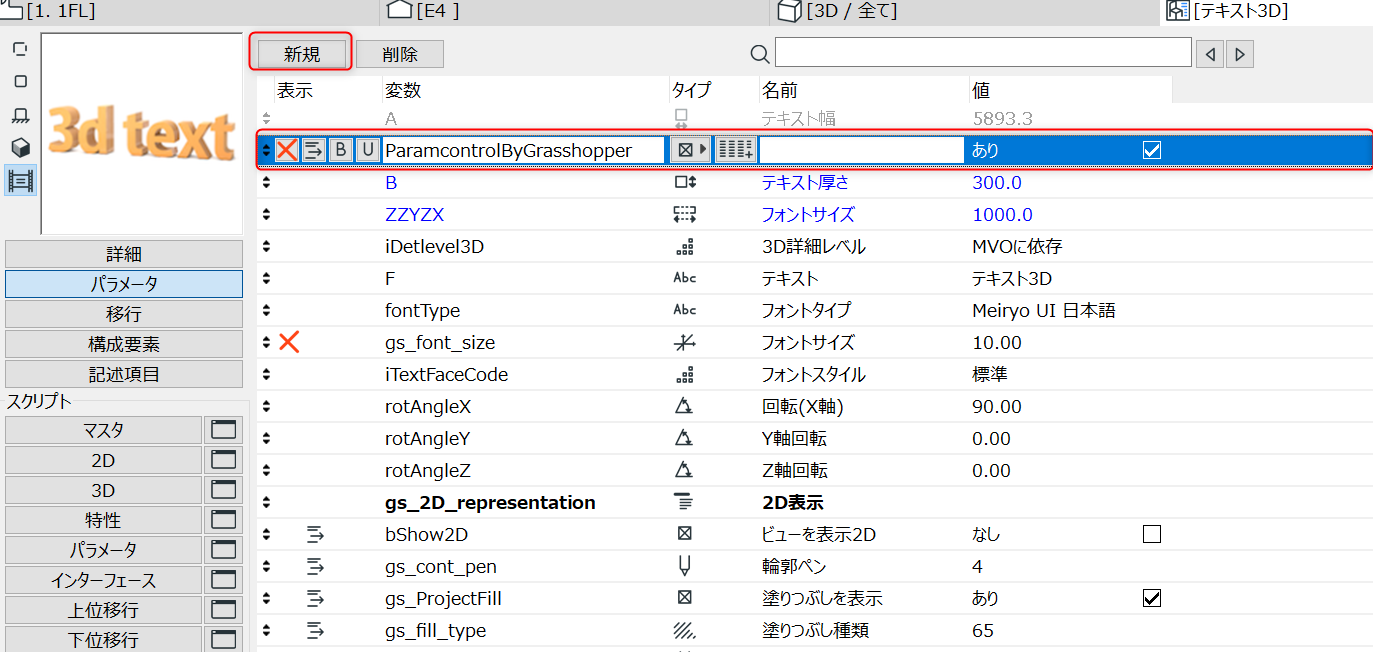The width and height of the screenshot is (1373, 652).
Task: Click the red X flag on gs_font_size row
Action: pyautogui.click(x=289, y=342)
